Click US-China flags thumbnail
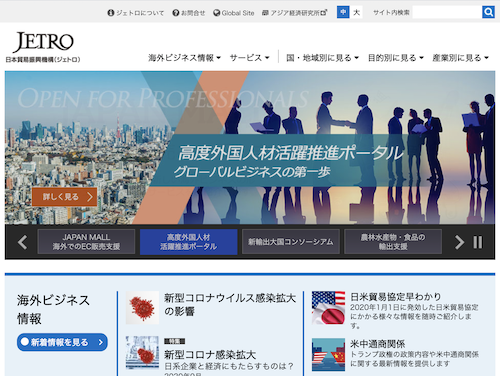The image size is (500, 376). tap(328, 355)
